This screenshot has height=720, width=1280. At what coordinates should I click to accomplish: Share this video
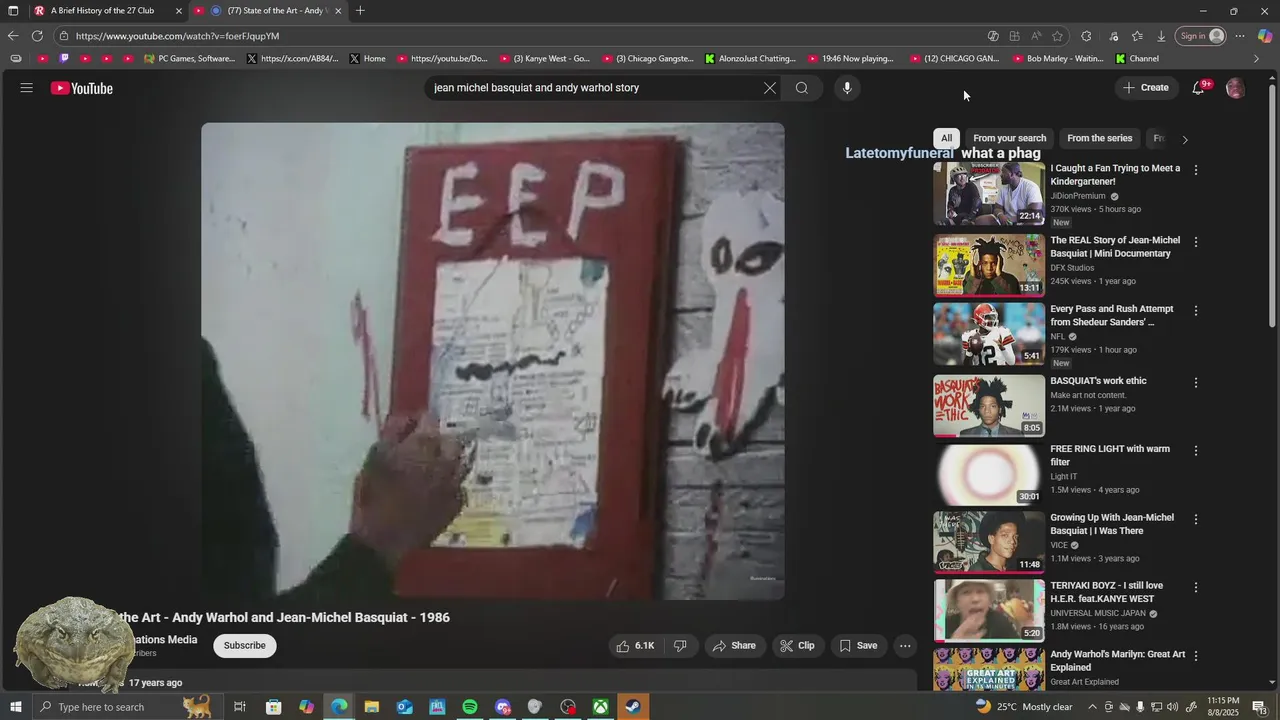[x=734, y=646]
